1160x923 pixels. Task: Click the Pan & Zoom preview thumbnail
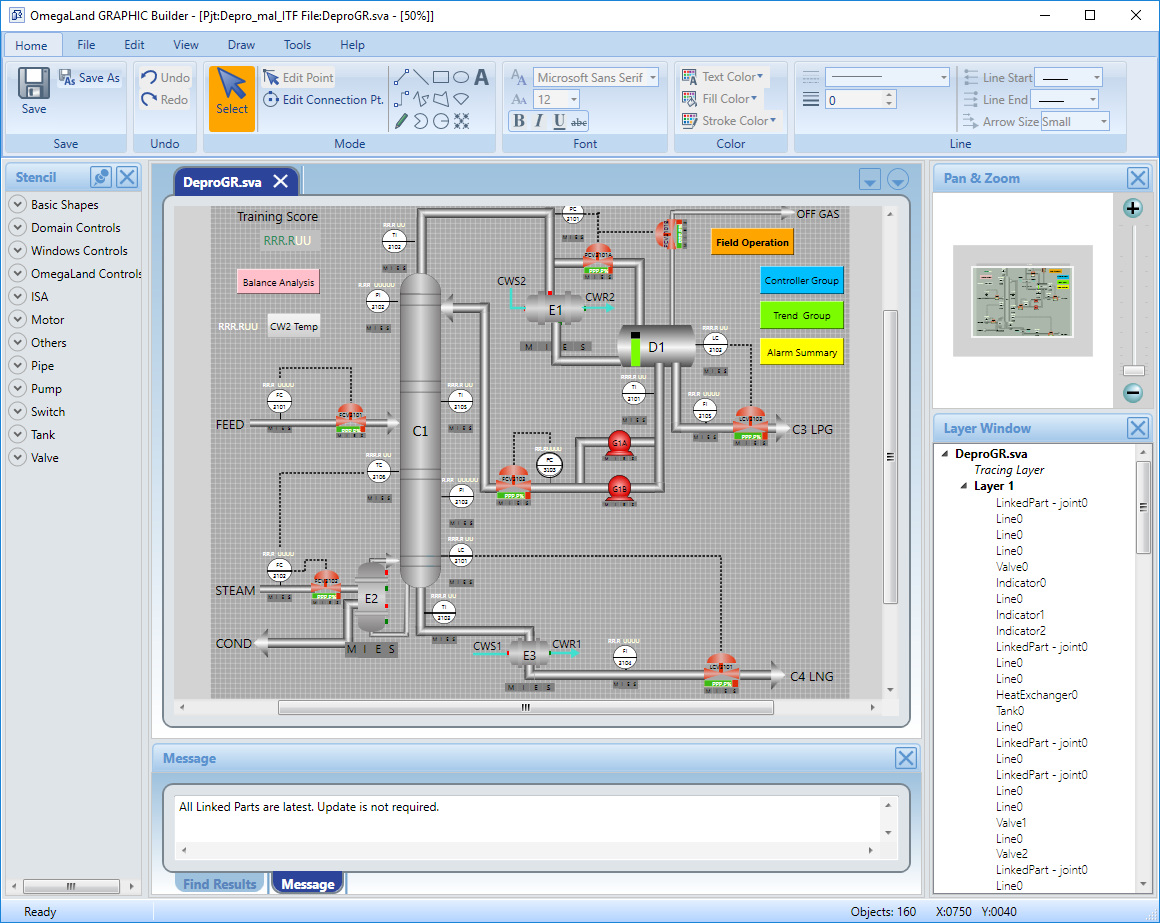pyautogui.click(x=1022, y=300)
